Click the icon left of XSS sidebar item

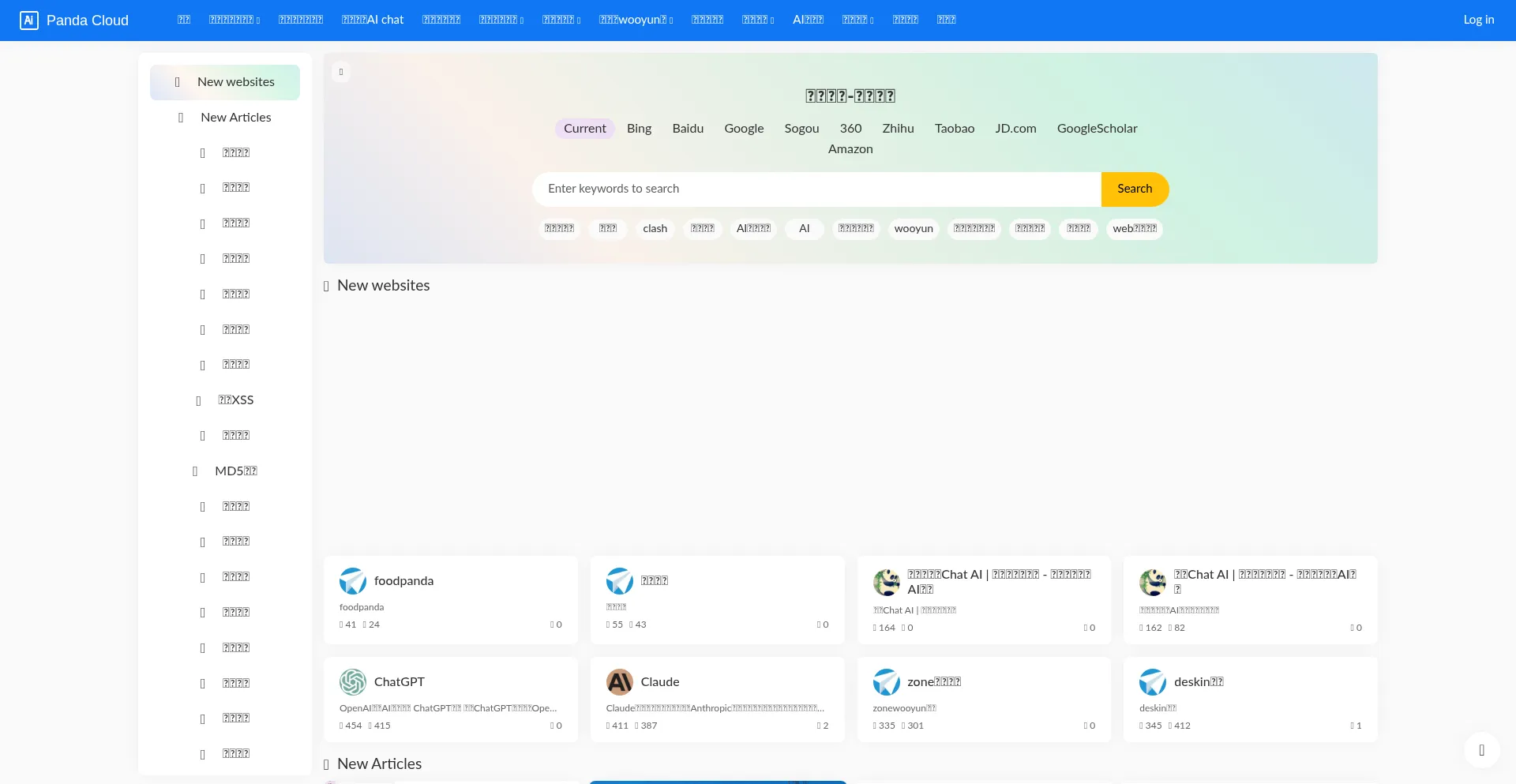[198, 400]
